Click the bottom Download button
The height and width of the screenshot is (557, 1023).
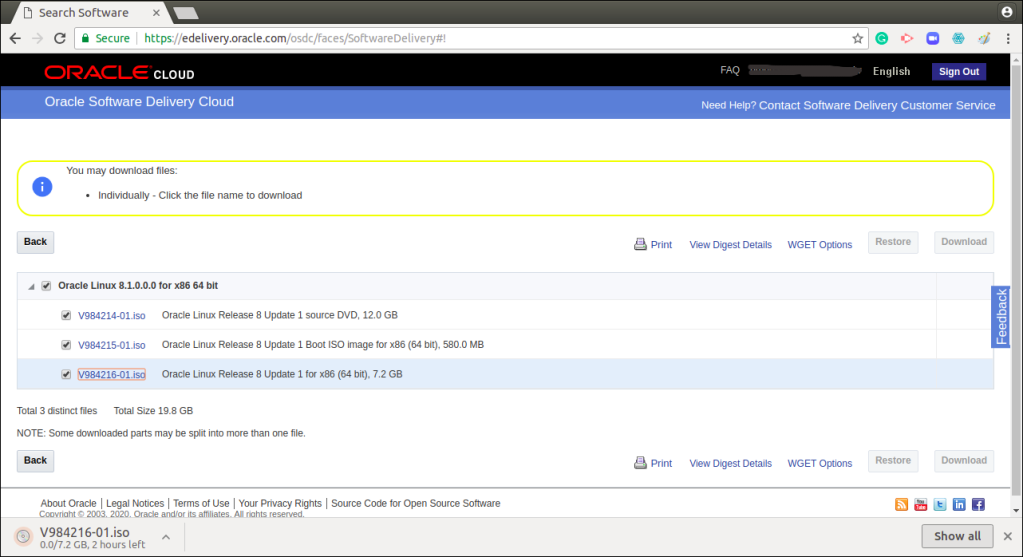(964, 460)
